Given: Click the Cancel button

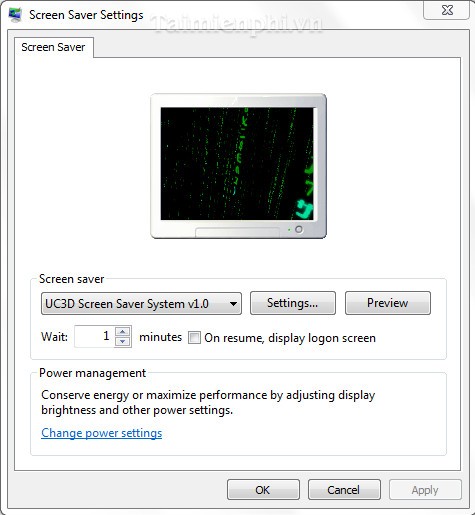Looking at the screenshot, I should point(344,490).
